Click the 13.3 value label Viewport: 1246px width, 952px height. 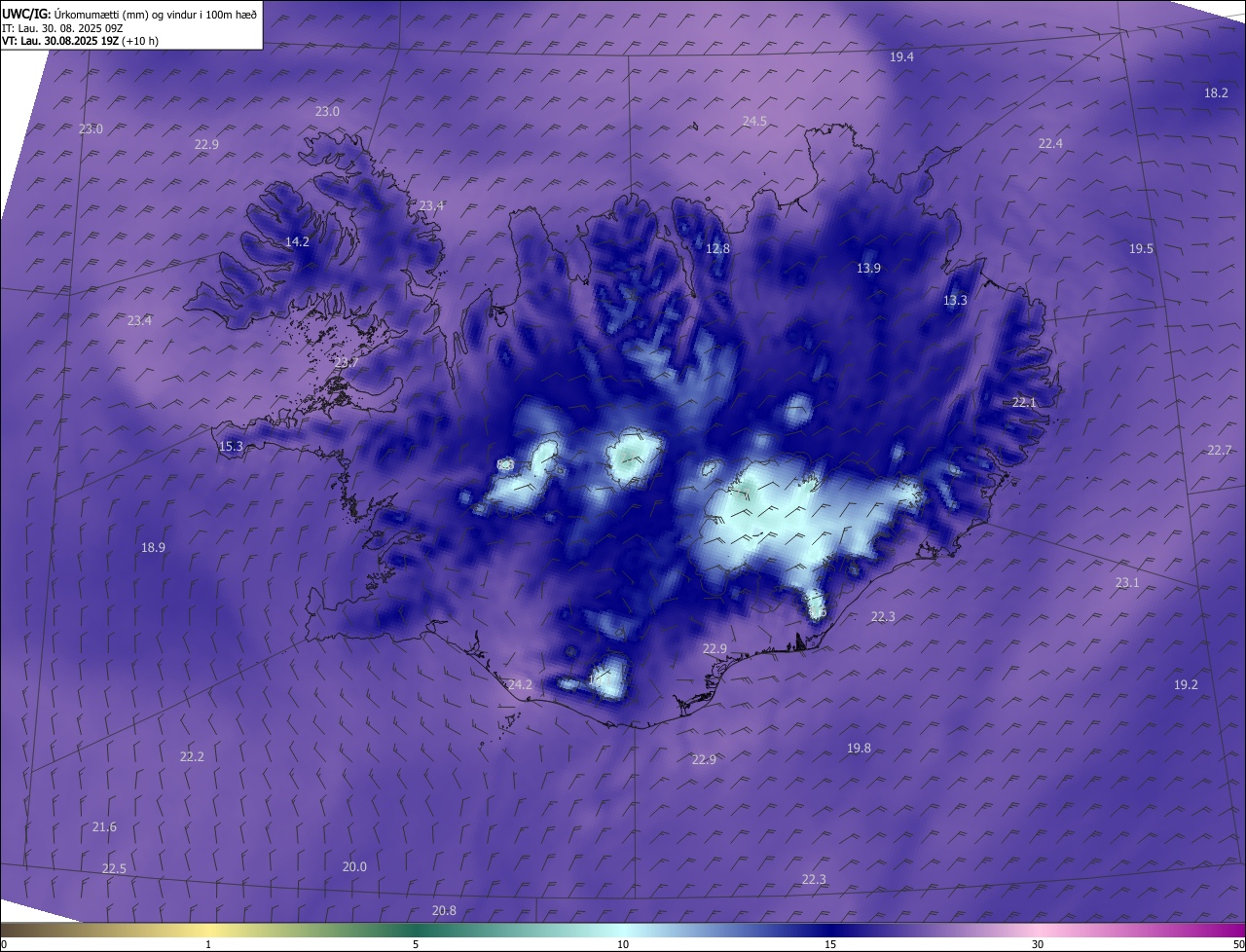coord(955,301)
